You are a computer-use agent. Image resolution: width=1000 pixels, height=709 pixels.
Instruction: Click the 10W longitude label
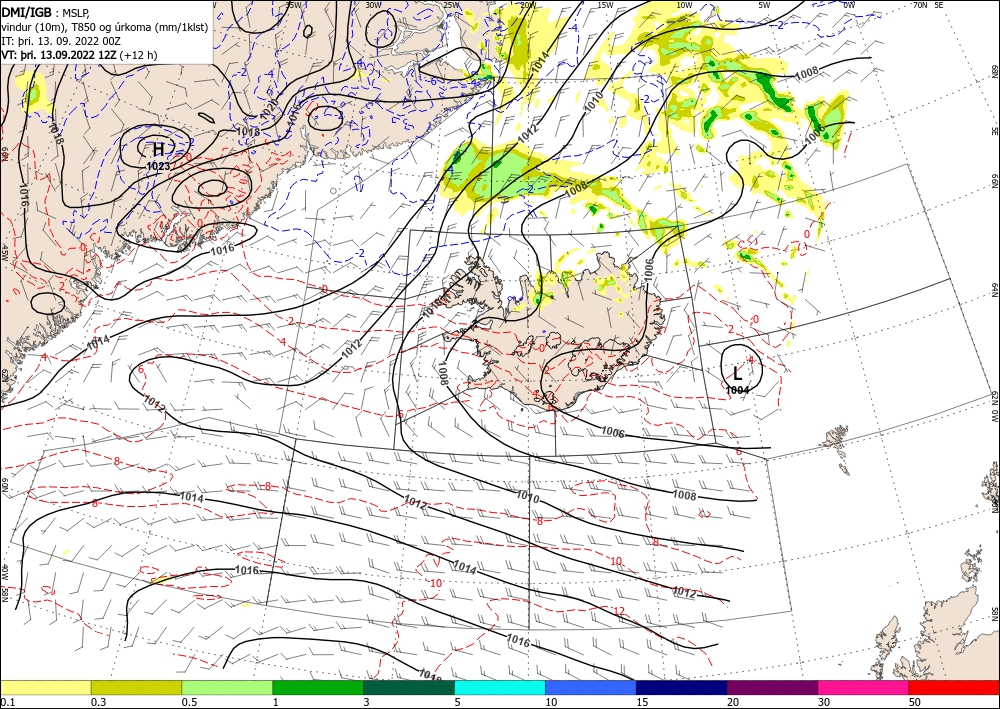tap(684, 5)
